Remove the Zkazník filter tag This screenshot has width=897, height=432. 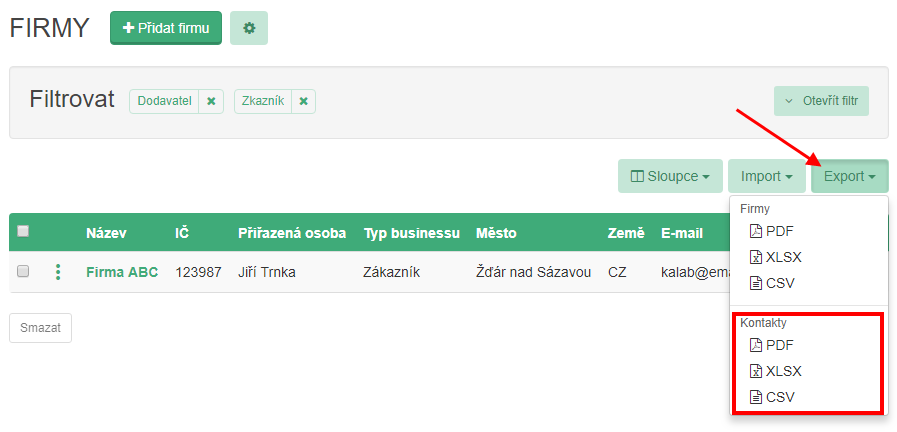click(303, 101)
